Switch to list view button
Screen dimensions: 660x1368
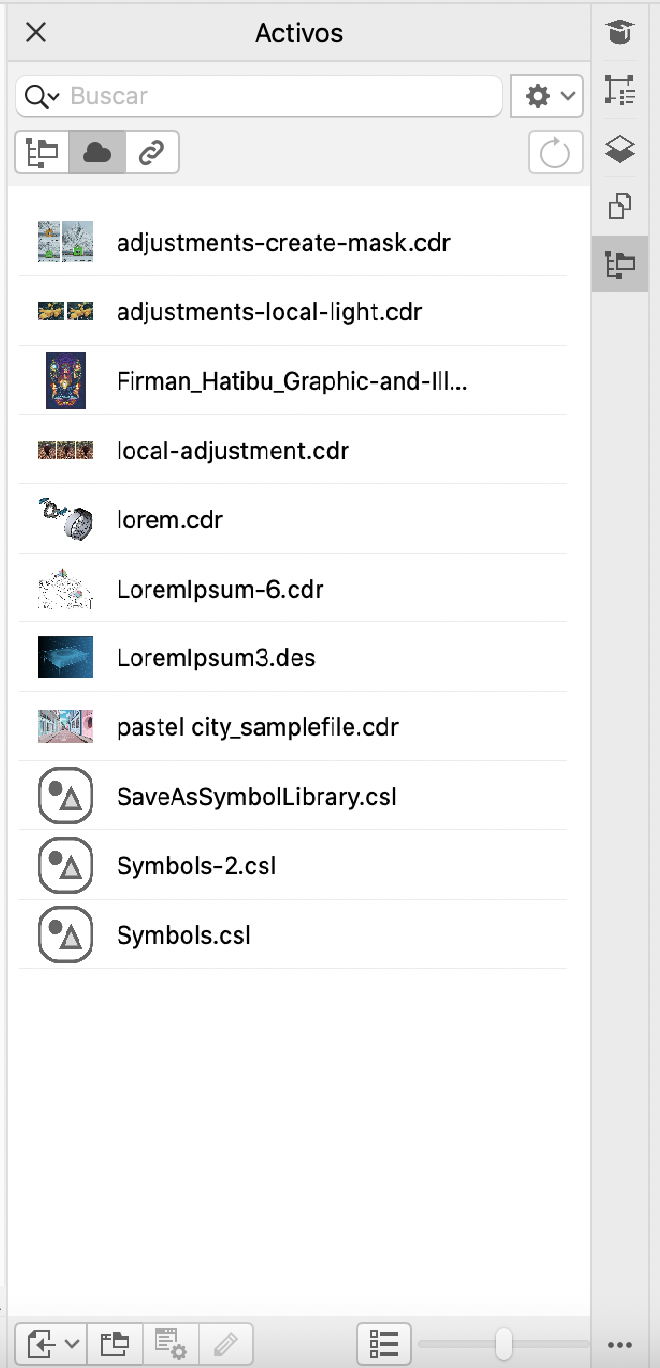[384, 1343]
